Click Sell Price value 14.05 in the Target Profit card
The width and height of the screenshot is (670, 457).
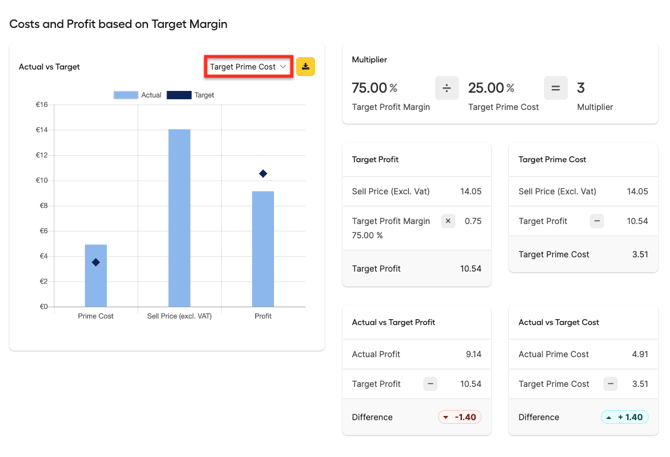tap(471, 191)
